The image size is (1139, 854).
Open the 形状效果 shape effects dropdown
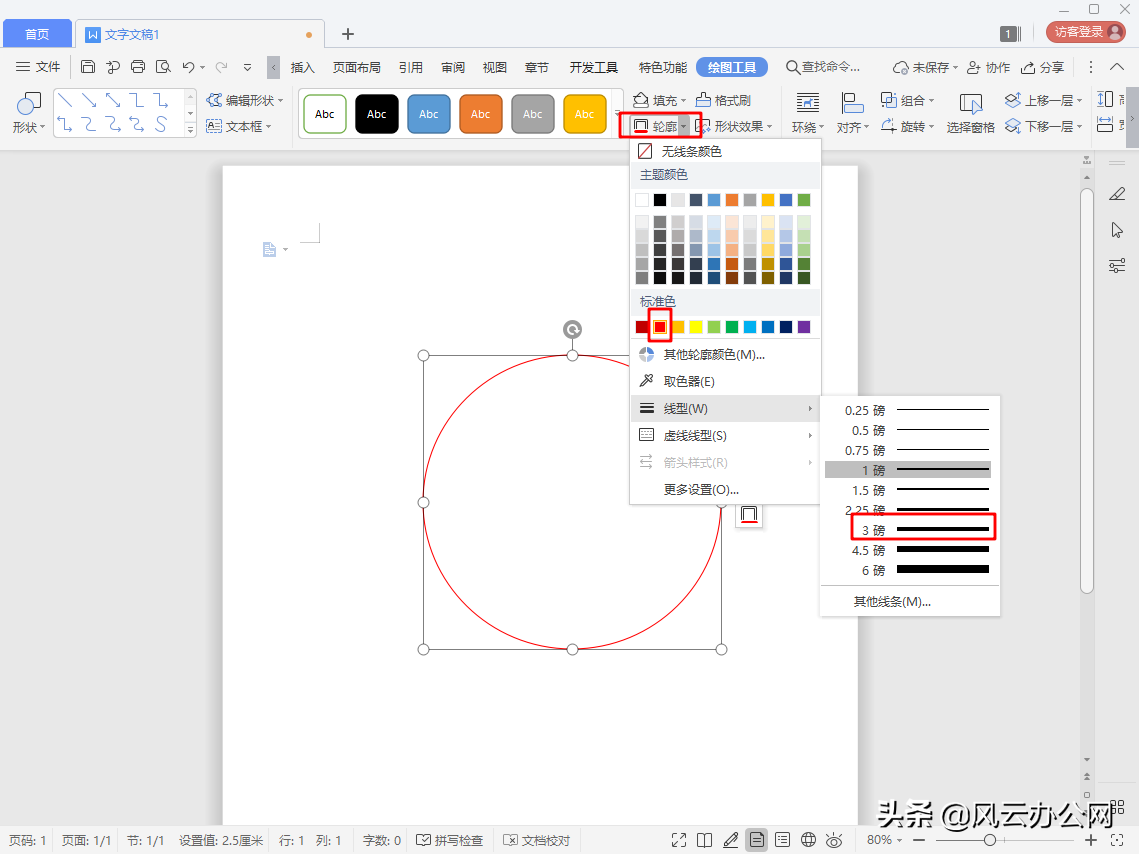pos(734,126)
